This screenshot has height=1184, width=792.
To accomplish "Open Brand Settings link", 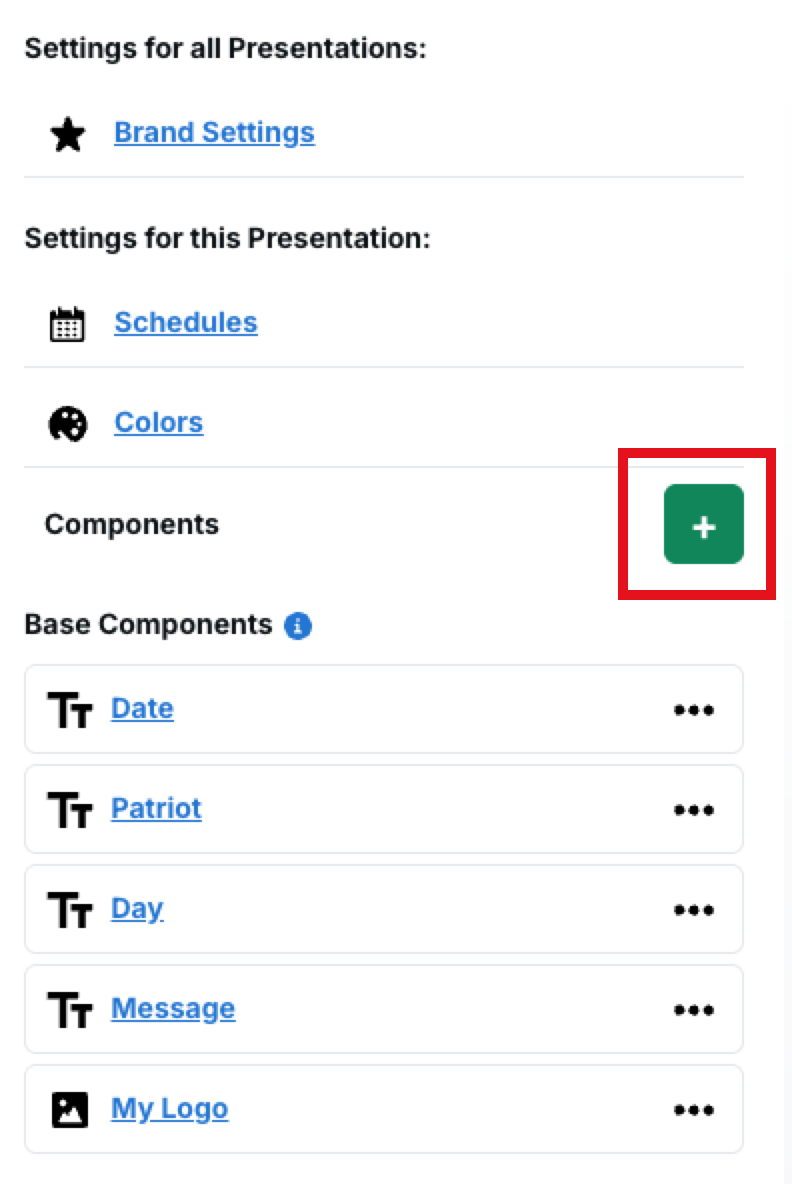I will click(x=214, y=133).
